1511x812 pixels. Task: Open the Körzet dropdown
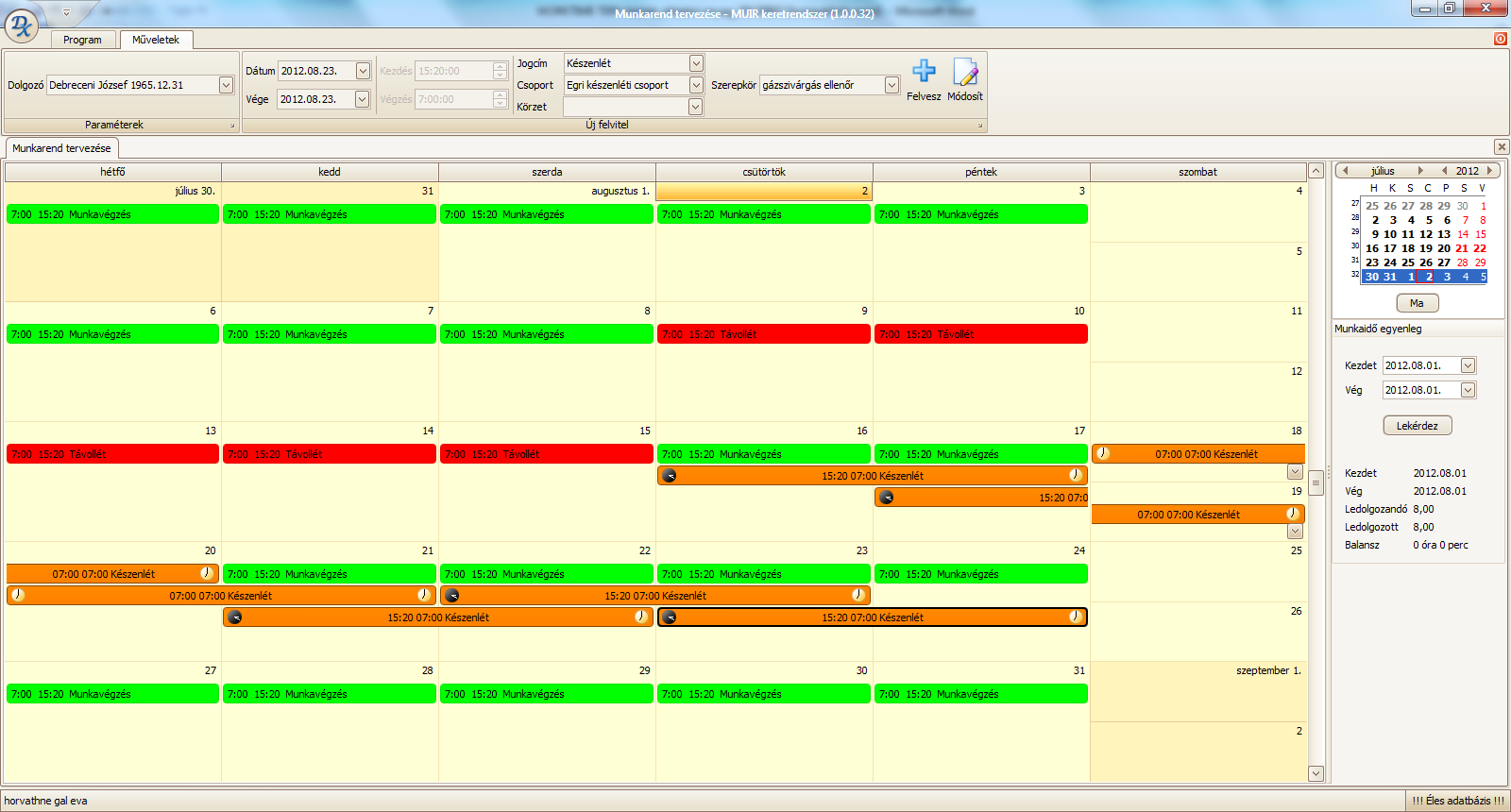[x=696, y=107]
